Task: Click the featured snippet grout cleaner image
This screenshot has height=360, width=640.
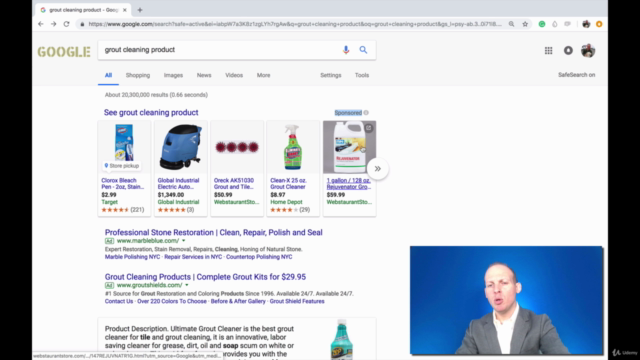Action: 342,339
